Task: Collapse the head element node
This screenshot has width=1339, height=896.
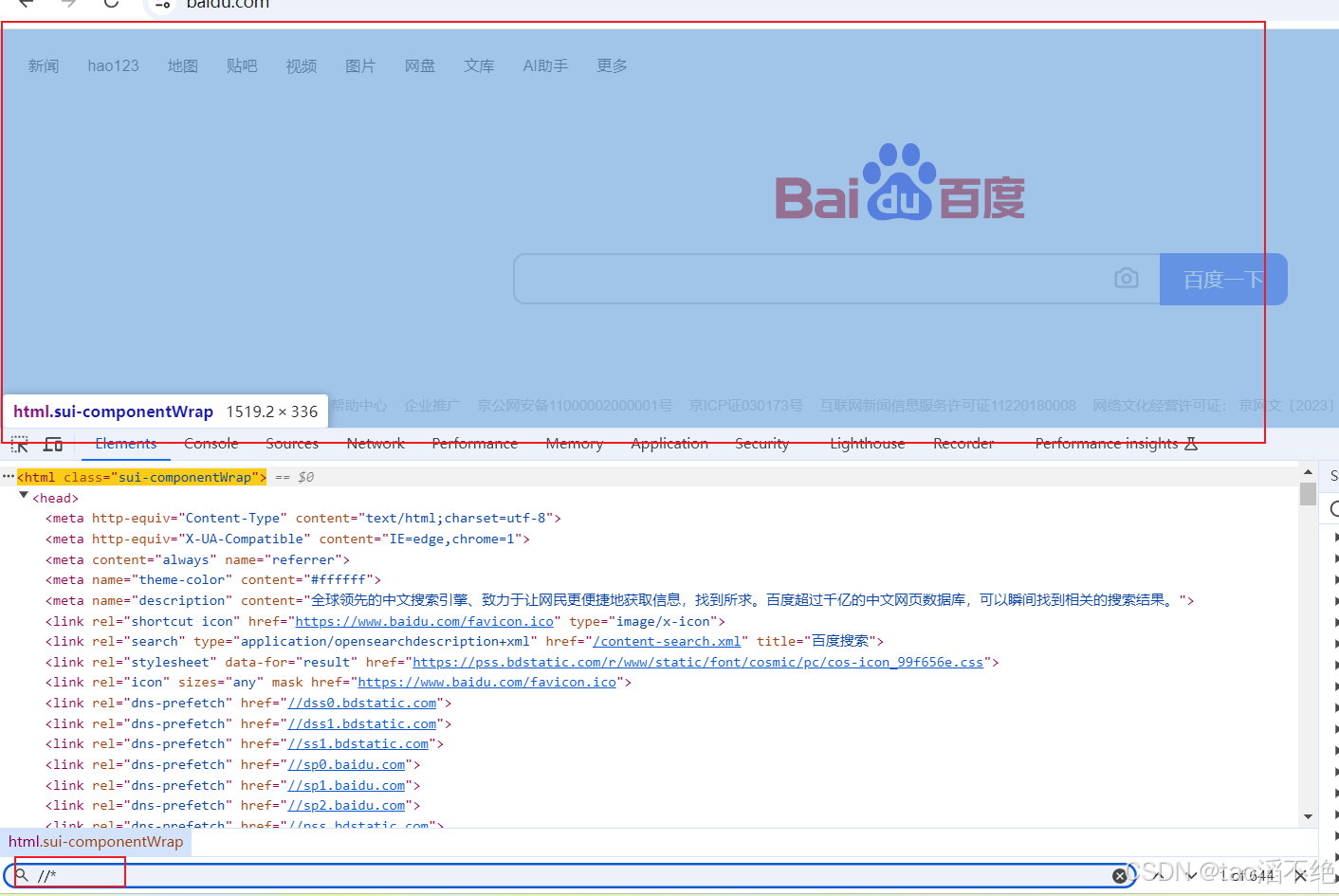Action: point(24,496)
